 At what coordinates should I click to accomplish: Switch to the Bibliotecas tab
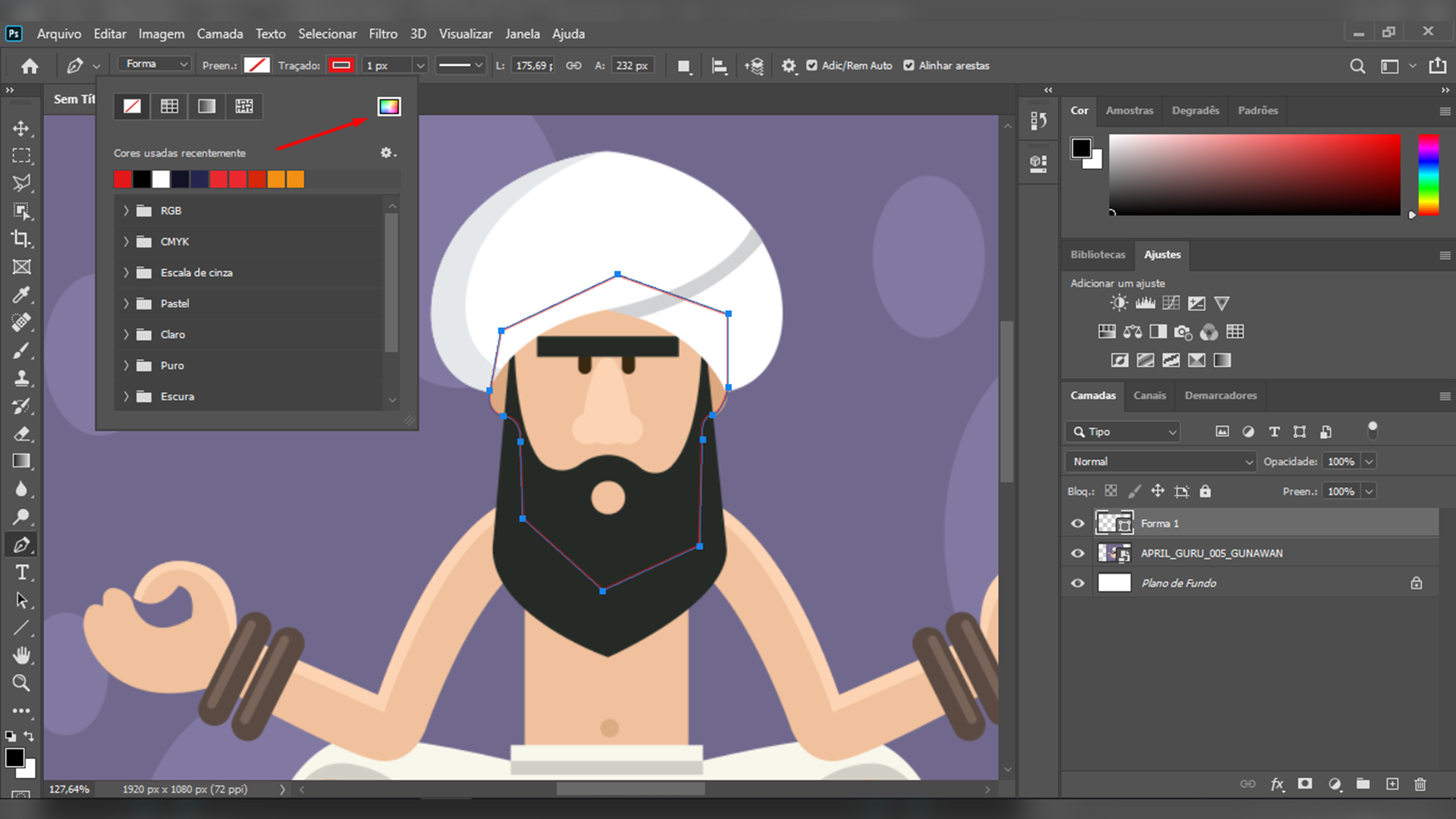(1097, 255)
